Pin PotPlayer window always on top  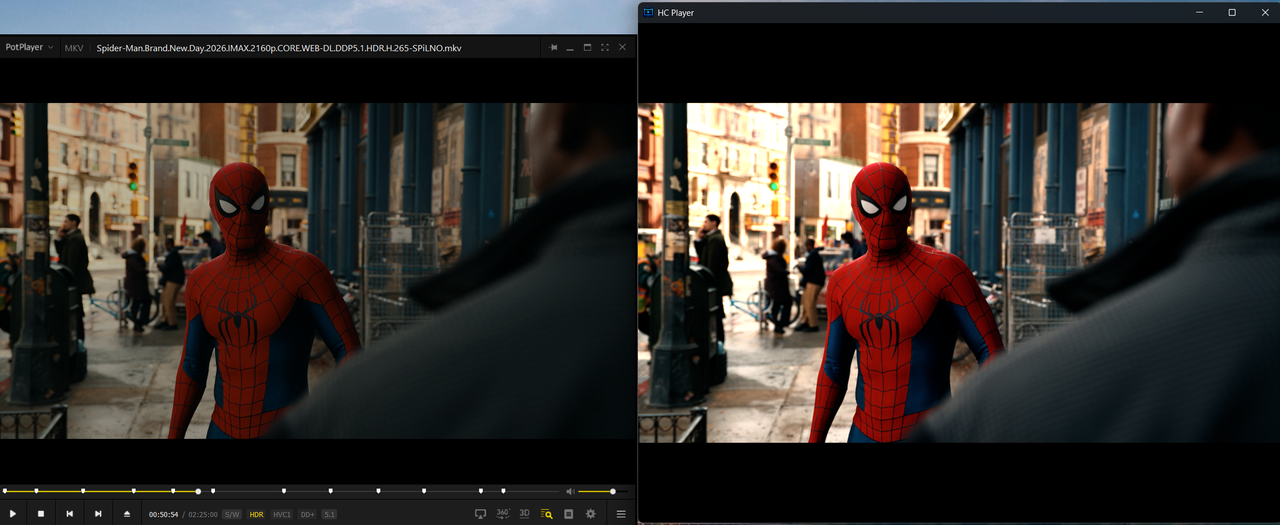click(553, 47)
